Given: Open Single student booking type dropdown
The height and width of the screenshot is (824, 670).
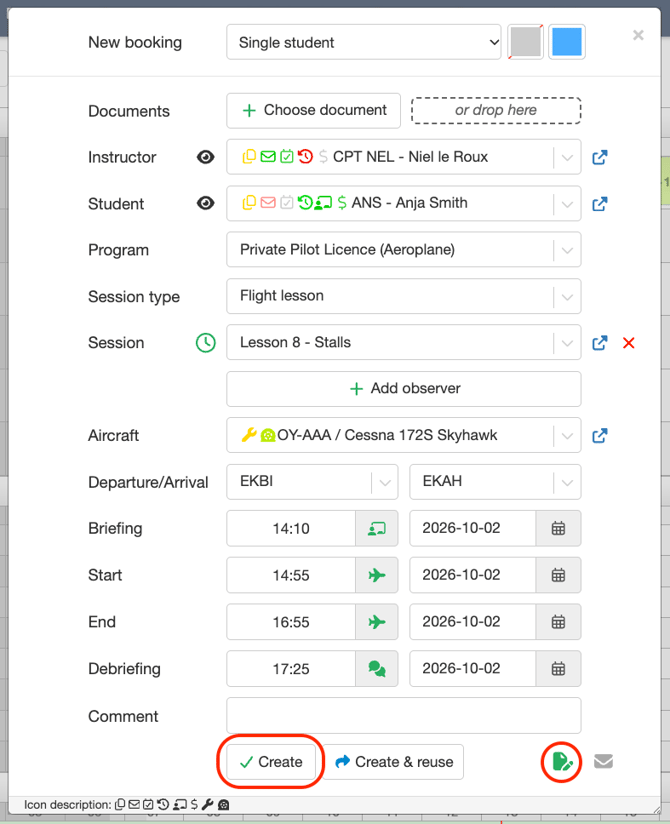Looking at the screenshot, I should pos(364,42).
